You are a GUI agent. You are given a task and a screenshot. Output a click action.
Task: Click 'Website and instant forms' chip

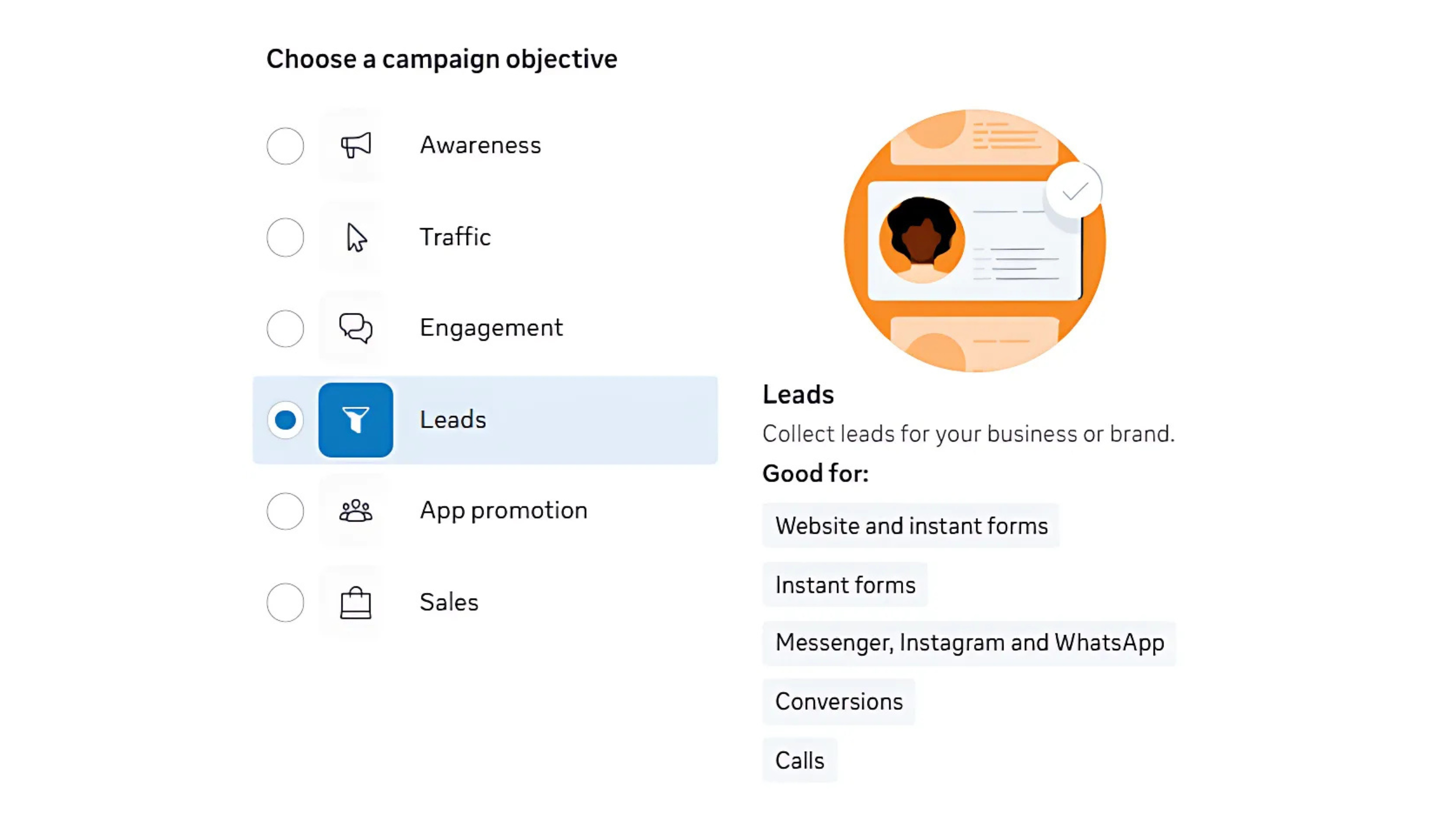911,526
